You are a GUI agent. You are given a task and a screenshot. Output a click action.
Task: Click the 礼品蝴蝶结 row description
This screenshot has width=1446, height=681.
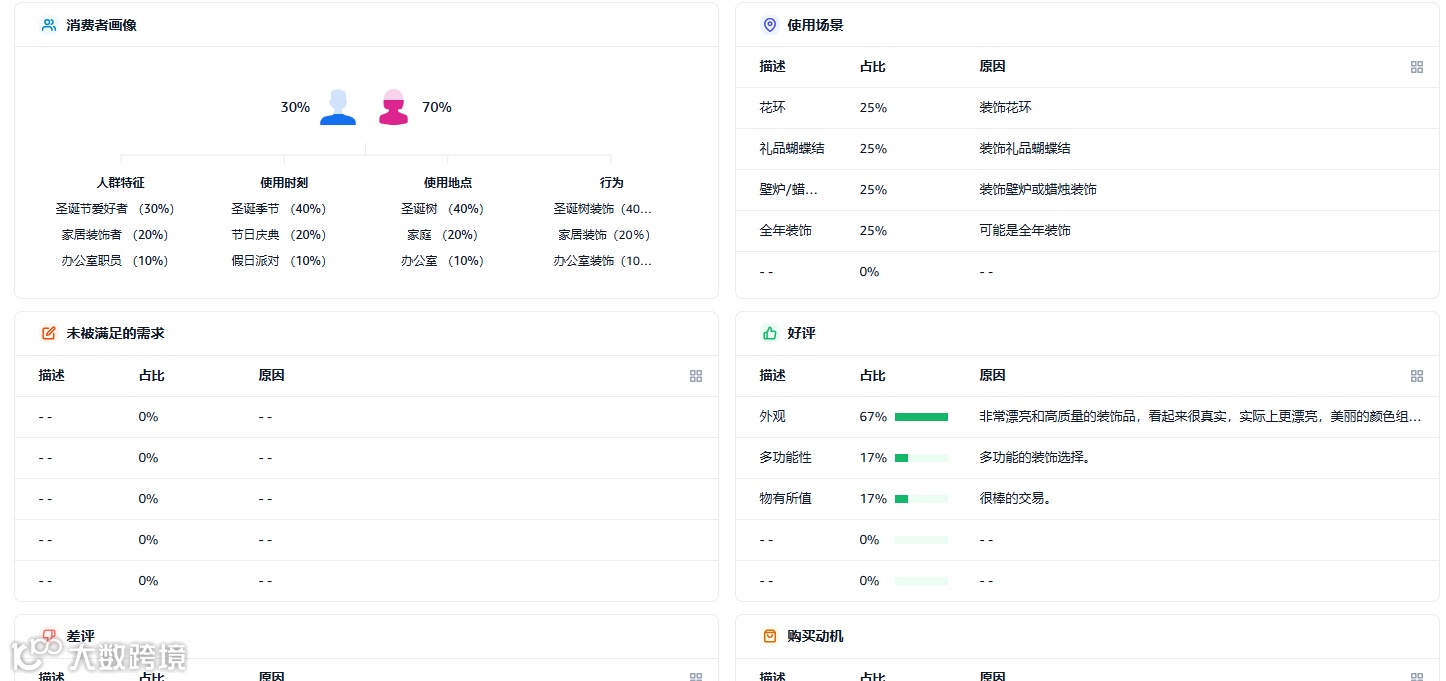793,148
